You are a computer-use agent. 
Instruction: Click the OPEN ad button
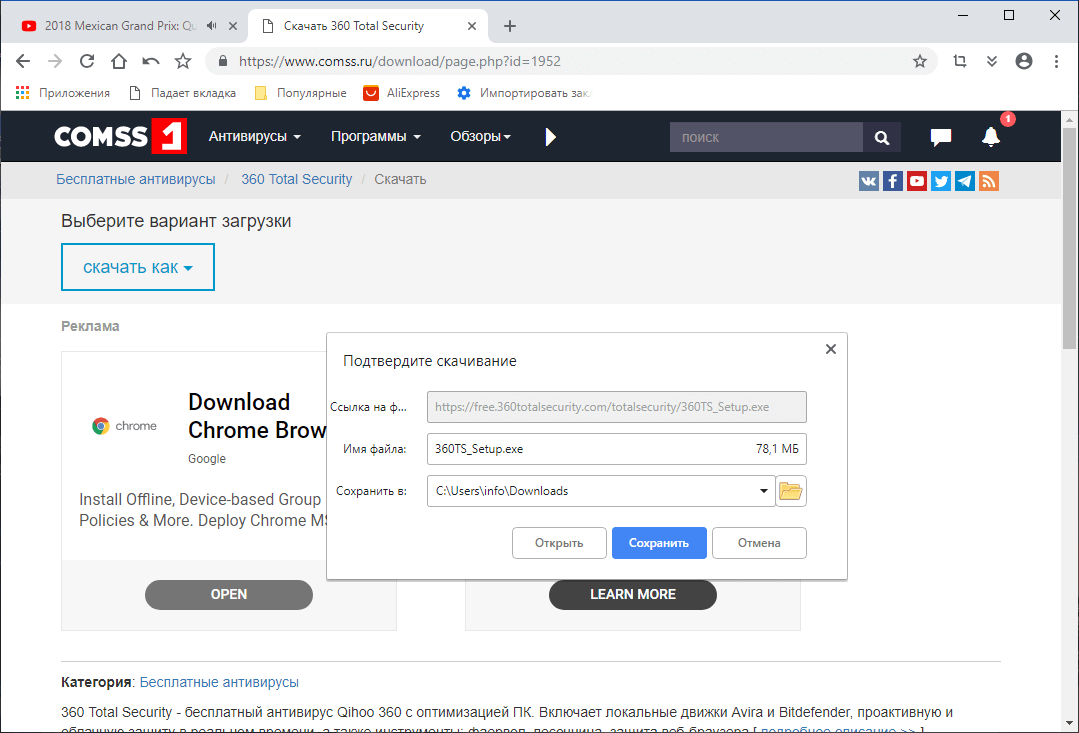[x=228, y=595]
